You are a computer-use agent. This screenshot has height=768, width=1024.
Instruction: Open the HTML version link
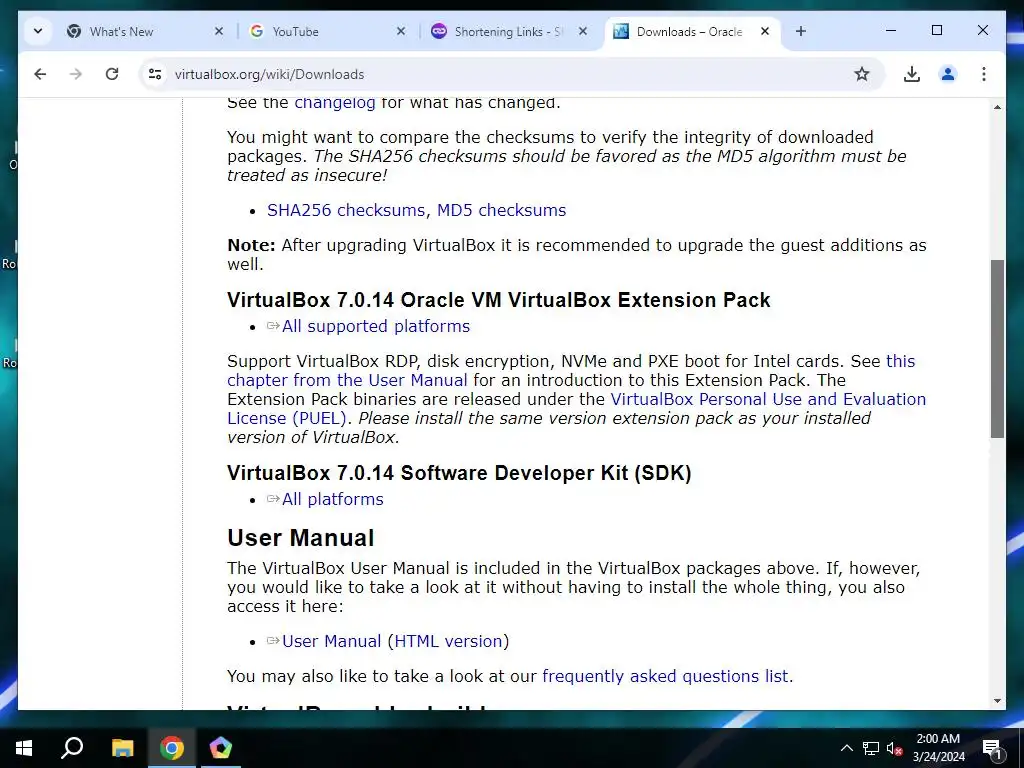[448, 641]
